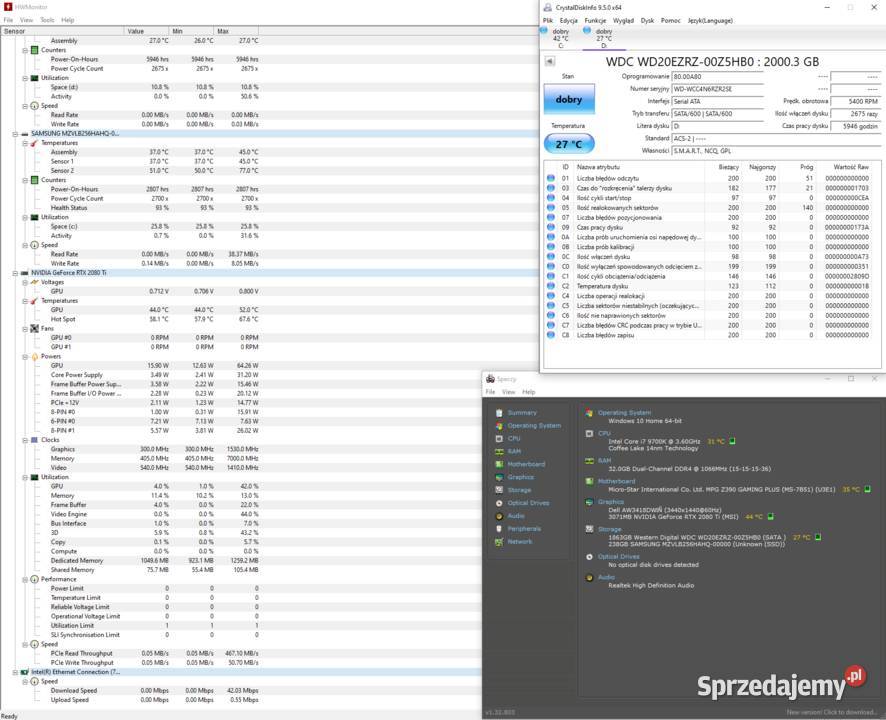Click the dobry health status button
Image resolution: width=886 pixels, height=720 pixels.
(x=569, y=99)
